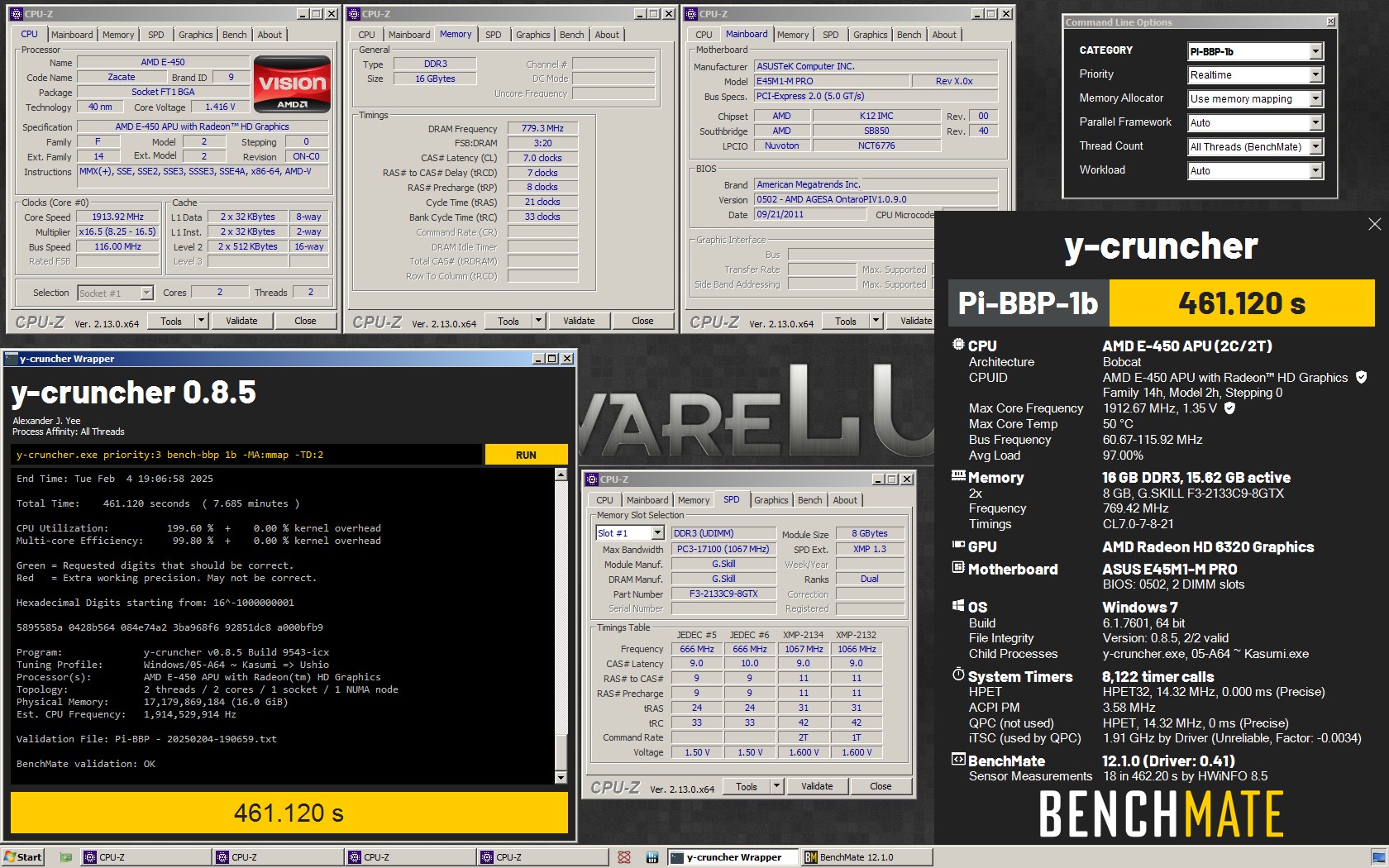Click the Pi-BBP-1b score label in BenchMate
The height and width of the screenshot is (868, 1389).
pos(1028,303)
